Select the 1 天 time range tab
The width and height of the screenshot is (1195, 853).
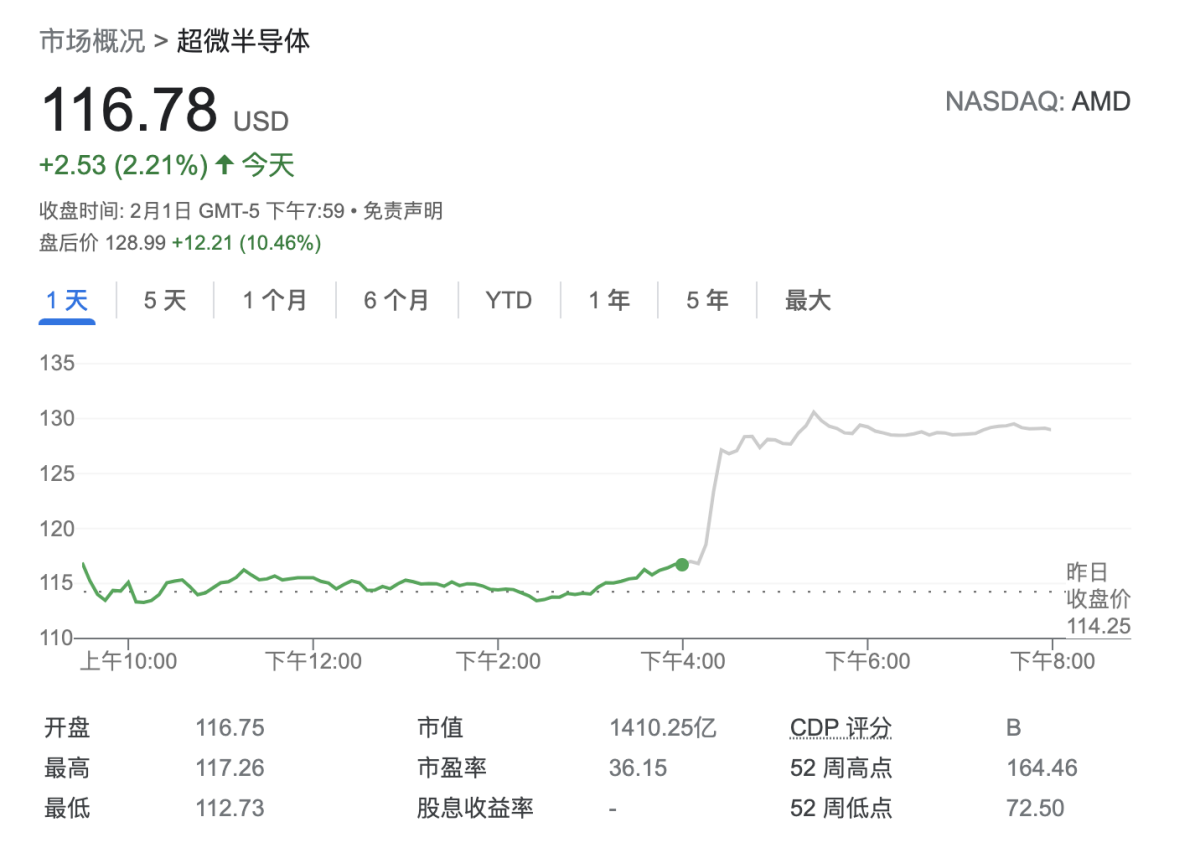coord(67,300)
